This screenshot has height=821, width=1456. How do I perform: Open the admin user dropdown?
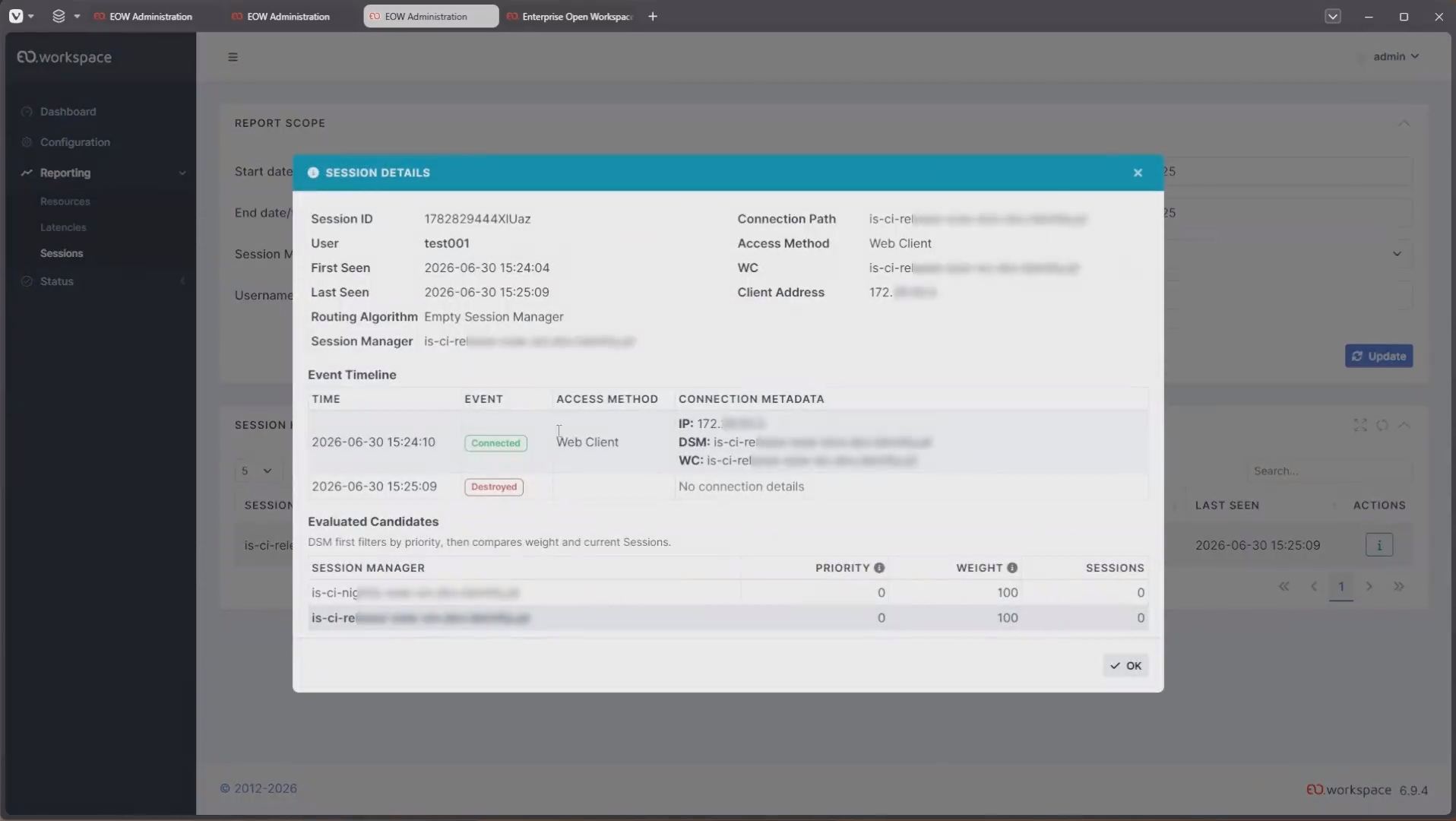pos(1395,56)
